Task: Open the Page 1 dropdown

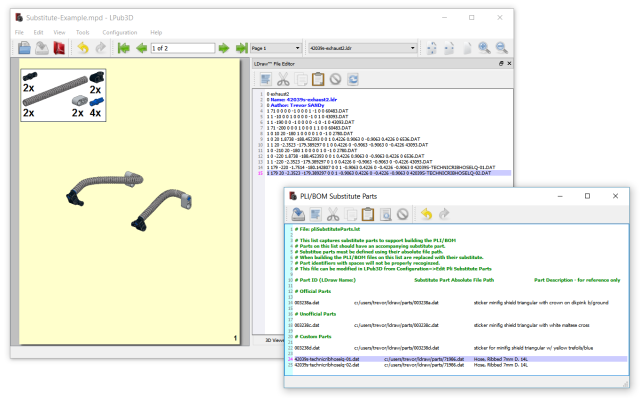Action: [x=276, y=48]
